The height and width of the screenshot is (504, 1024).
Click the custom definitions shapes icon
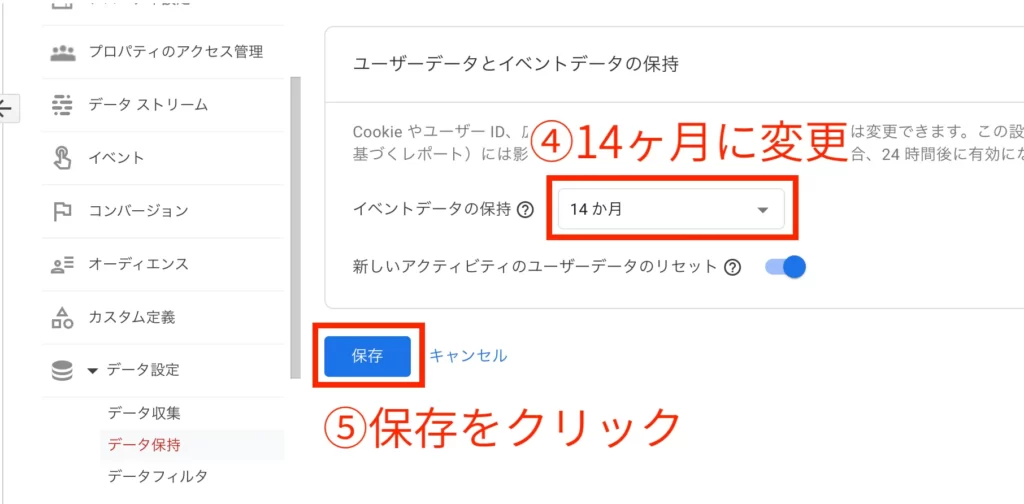tap(62, 318)
